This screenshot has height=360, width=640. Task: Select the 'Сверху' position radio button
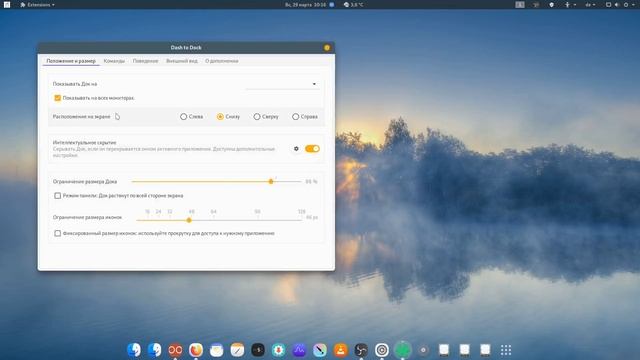click(x=257, y=117)
